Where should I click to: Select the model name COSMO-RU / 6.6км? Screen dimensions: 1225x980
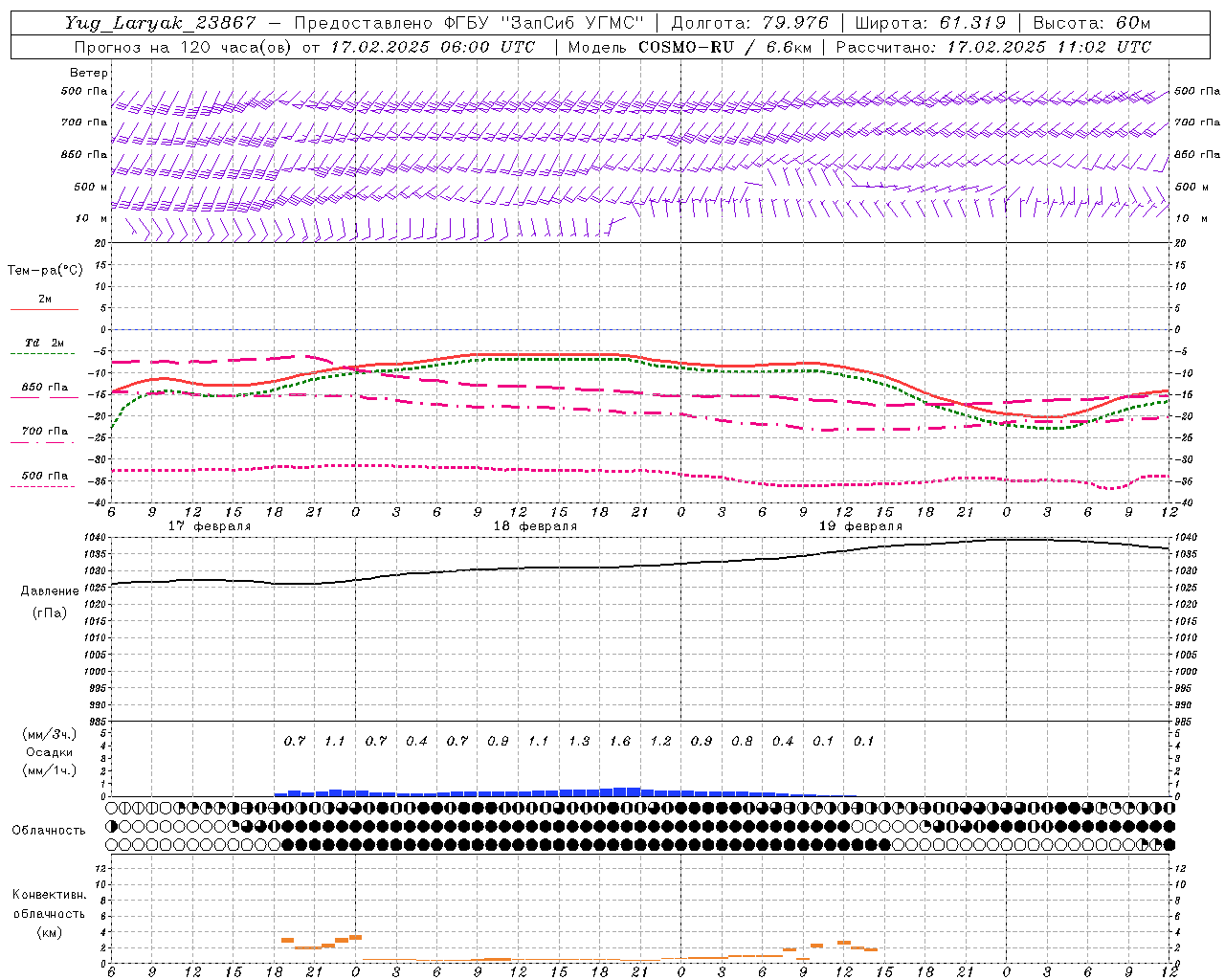724,47
